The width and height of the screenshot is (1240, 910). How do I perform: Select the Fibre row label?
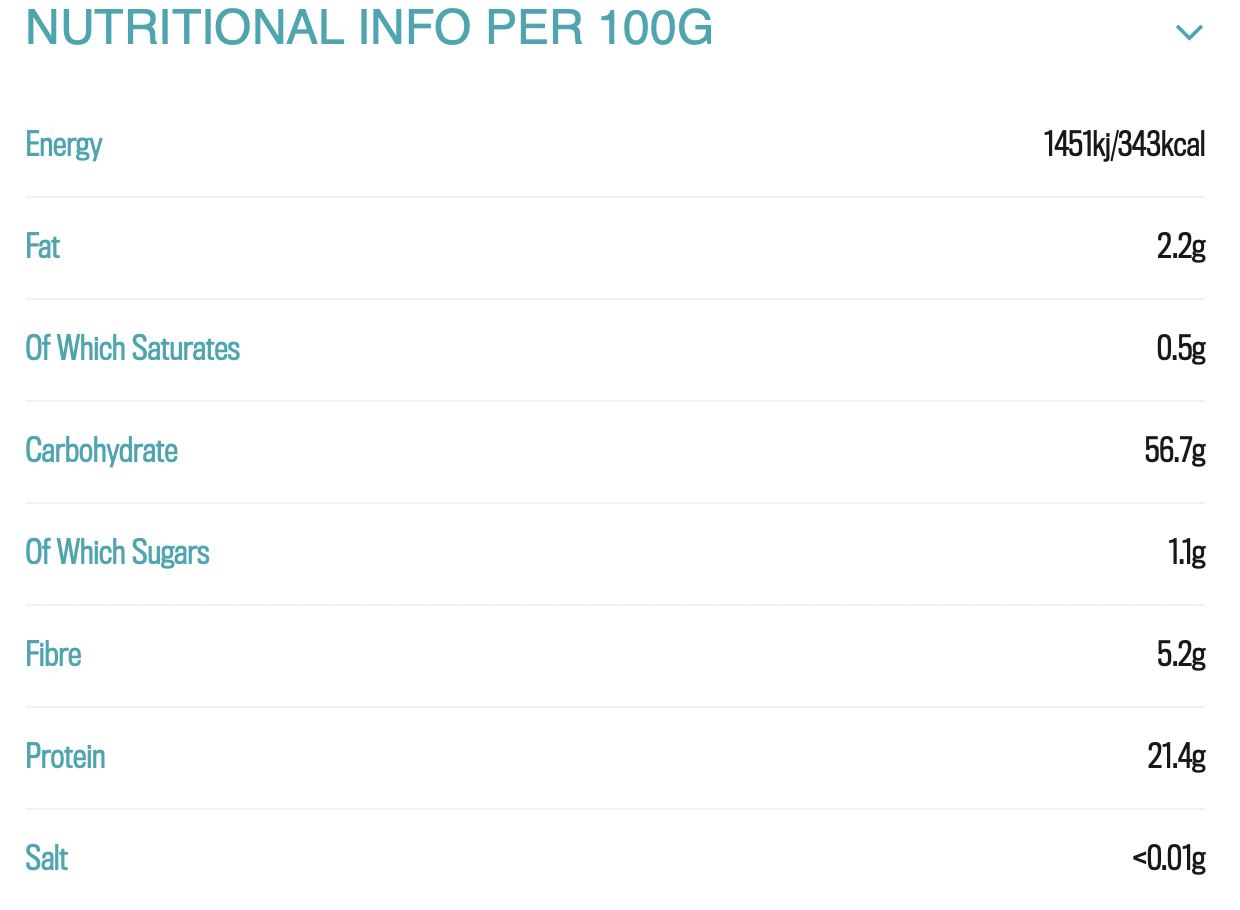pos(54,655)
